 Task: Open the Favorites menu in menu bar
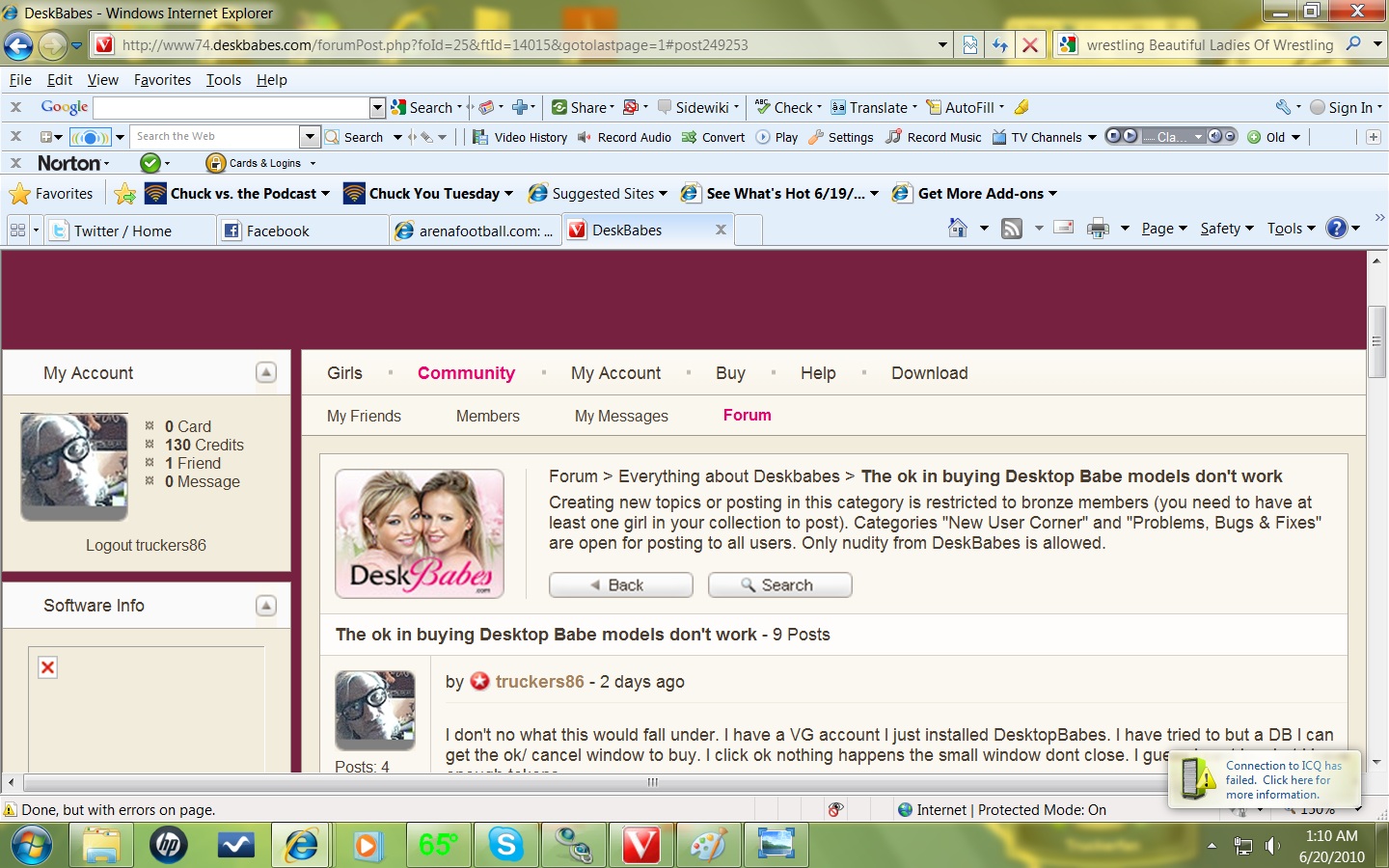tap(162, 80)
